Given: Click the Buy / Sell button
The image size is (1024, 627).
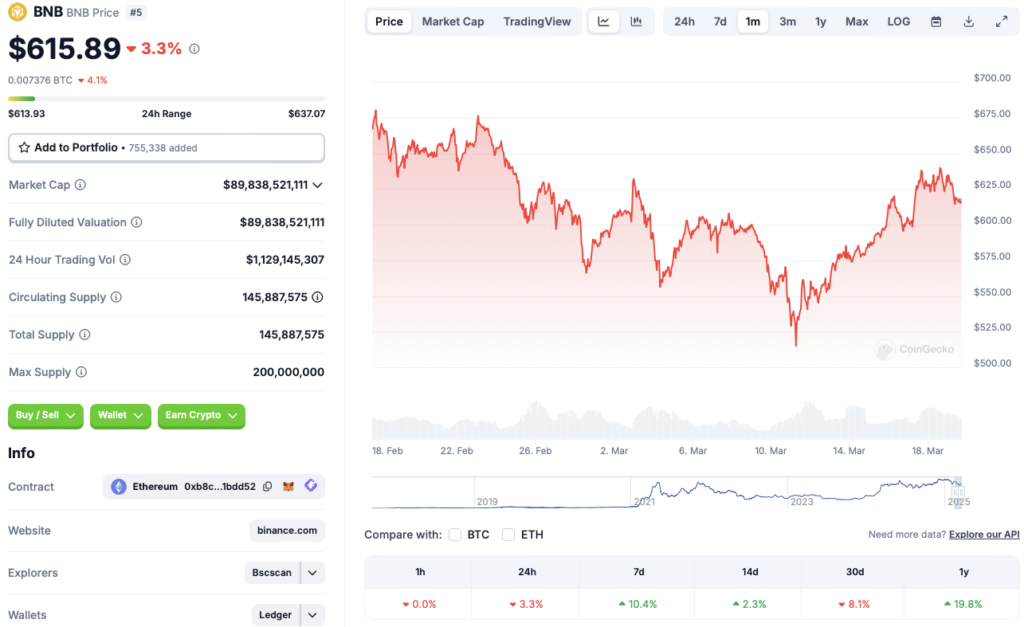Looking at the screenshot, I should tap(45, 416).
